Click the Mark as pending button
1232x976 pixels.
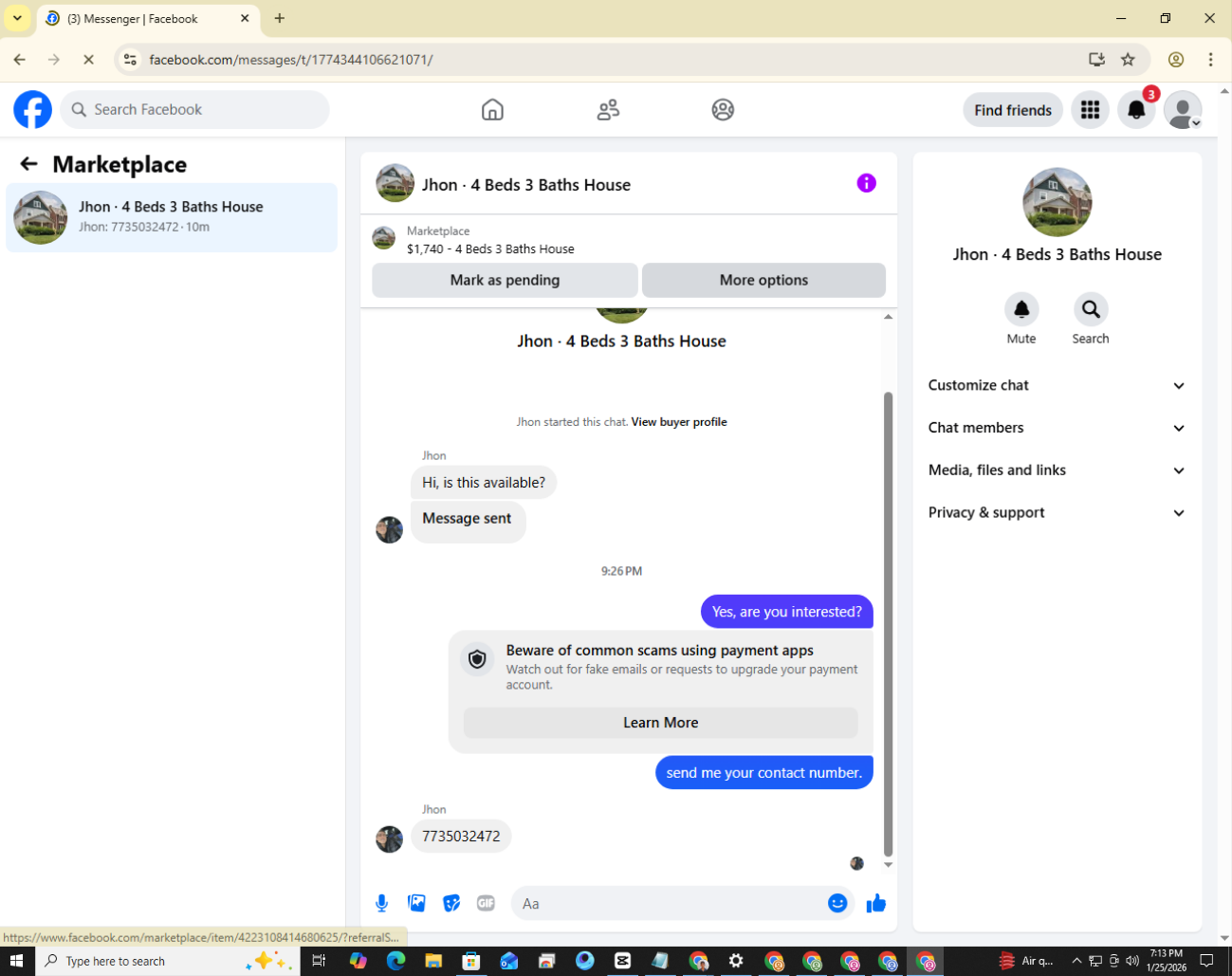505,280
